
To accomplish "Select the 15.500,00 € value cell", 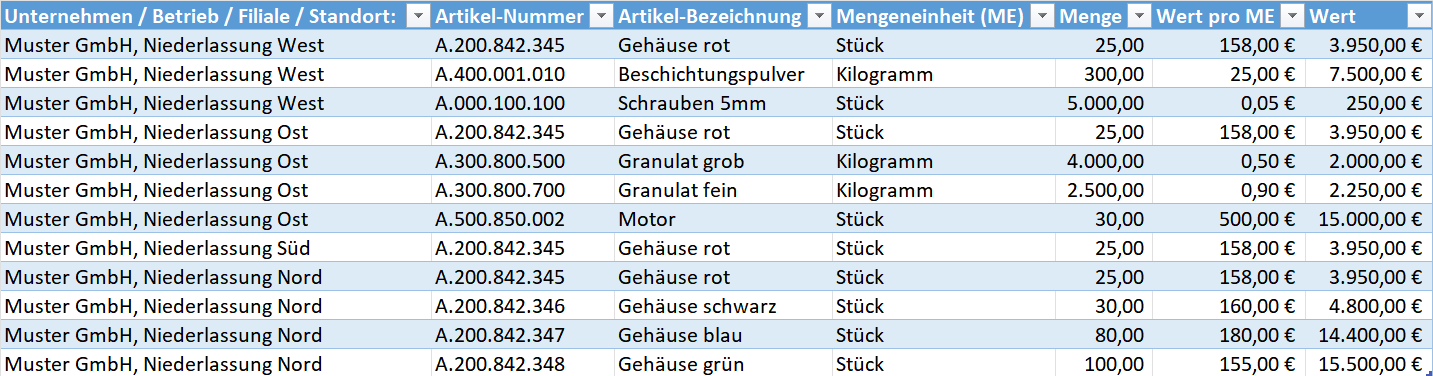I will point(1368,364).
